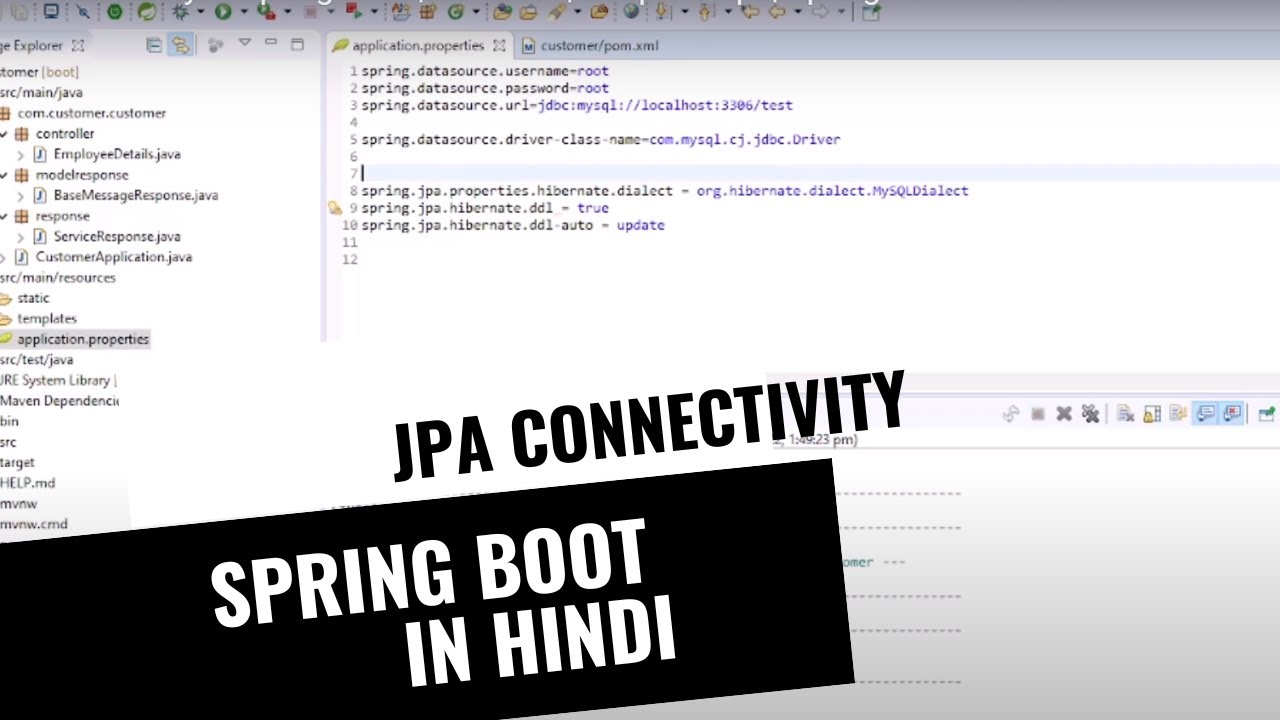Switch to the customer/pom.xml editor tab

pyautogui.click(x=590, y=46)
